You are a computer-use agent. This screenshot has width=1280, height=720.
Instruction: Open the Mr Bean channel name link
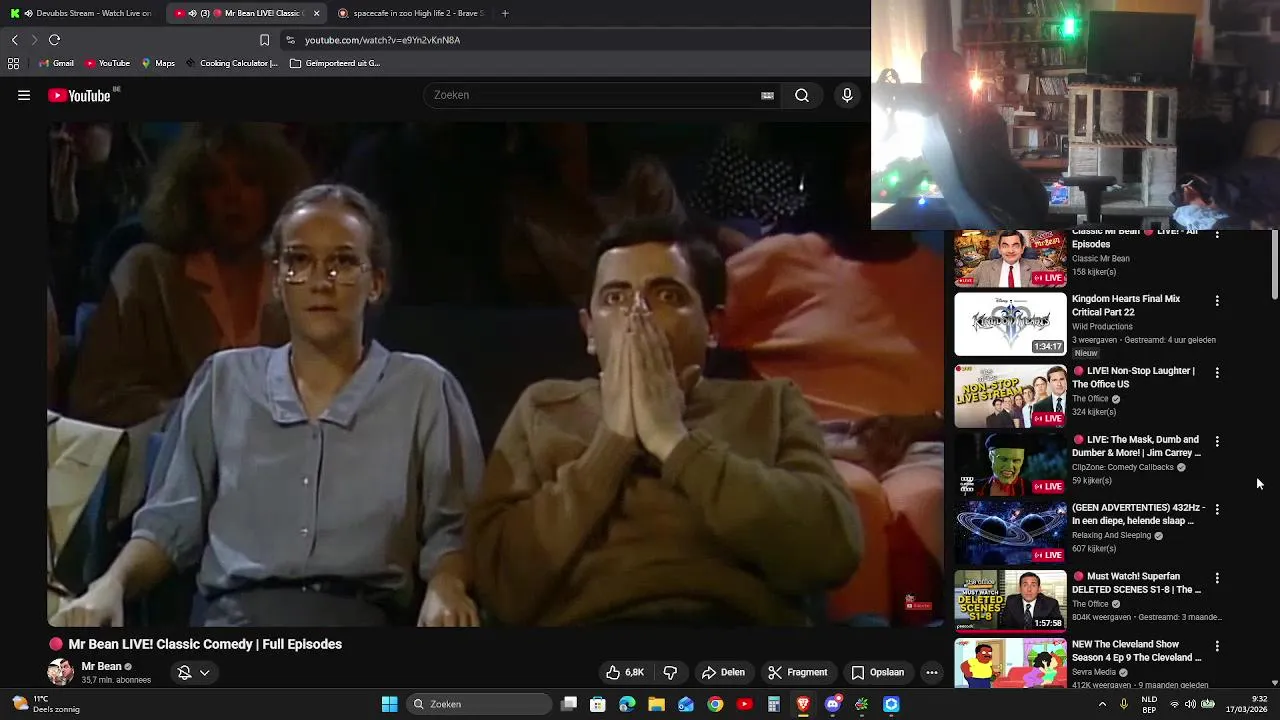pyautogui.click(x=101, y=666)
